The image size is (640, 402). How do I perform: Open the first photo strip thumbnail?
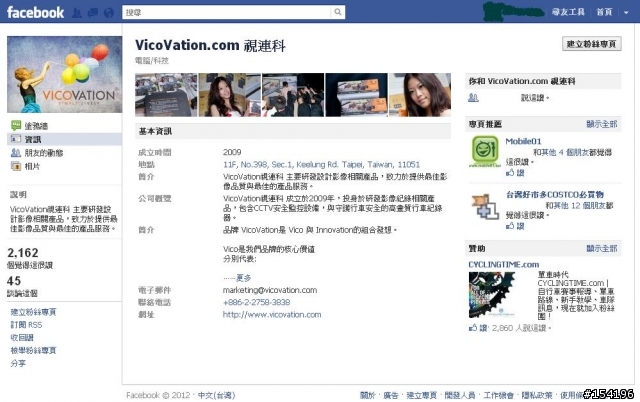166,95
